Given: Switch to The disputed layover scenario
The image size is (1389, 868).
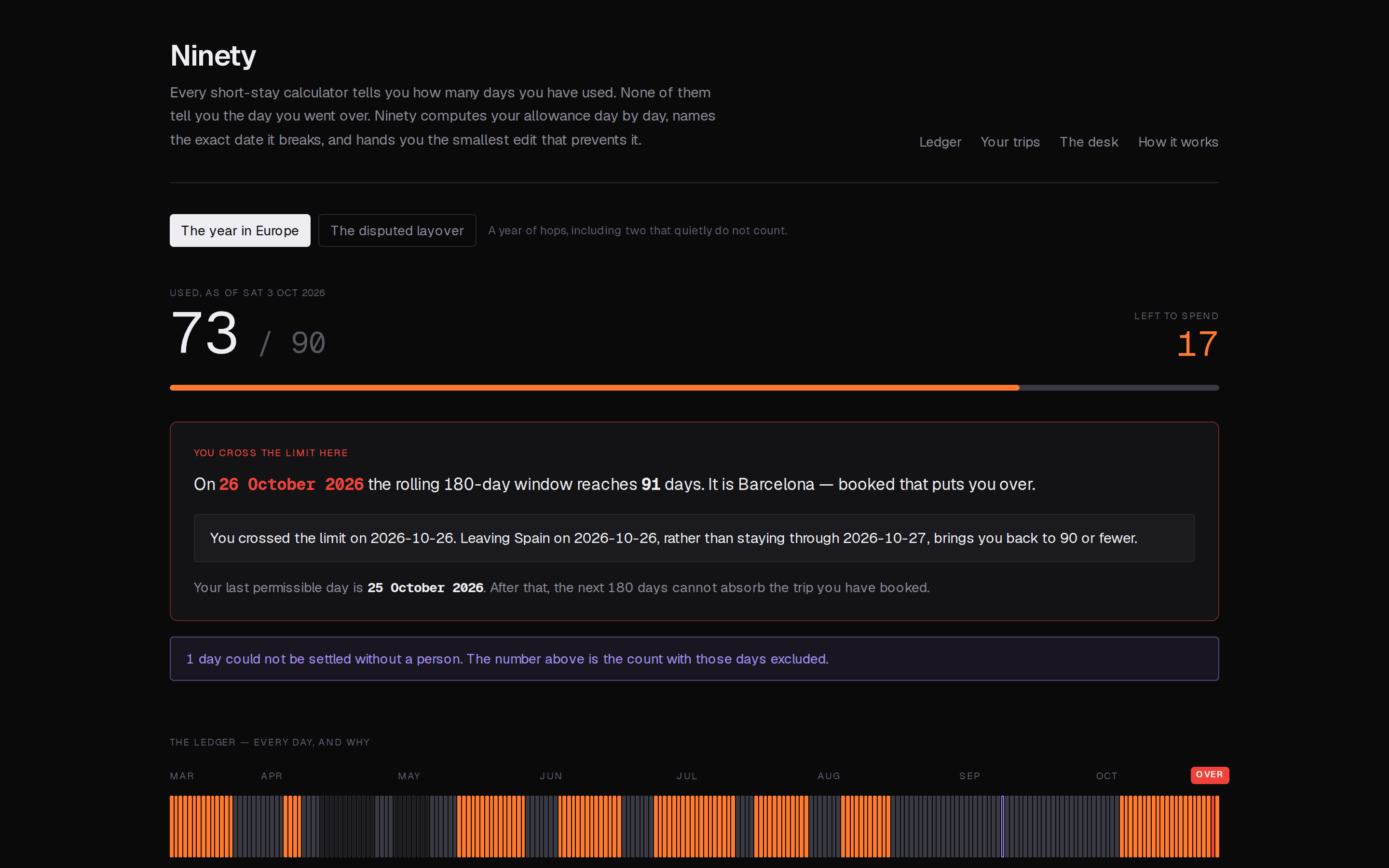Looking at the screenshot, I should pyautogui.click(x=397, y=230).
